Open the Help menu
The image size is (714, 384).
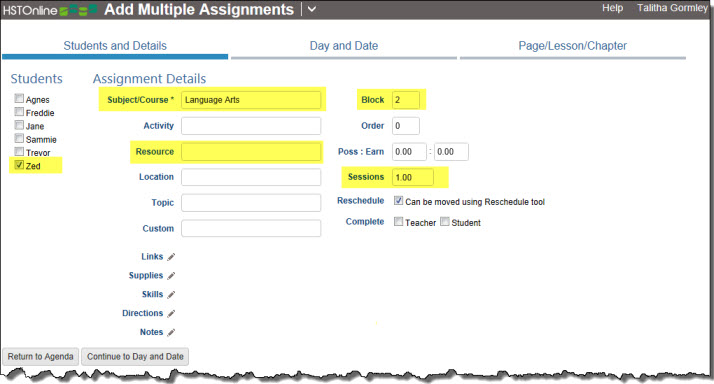pos(612,8)
